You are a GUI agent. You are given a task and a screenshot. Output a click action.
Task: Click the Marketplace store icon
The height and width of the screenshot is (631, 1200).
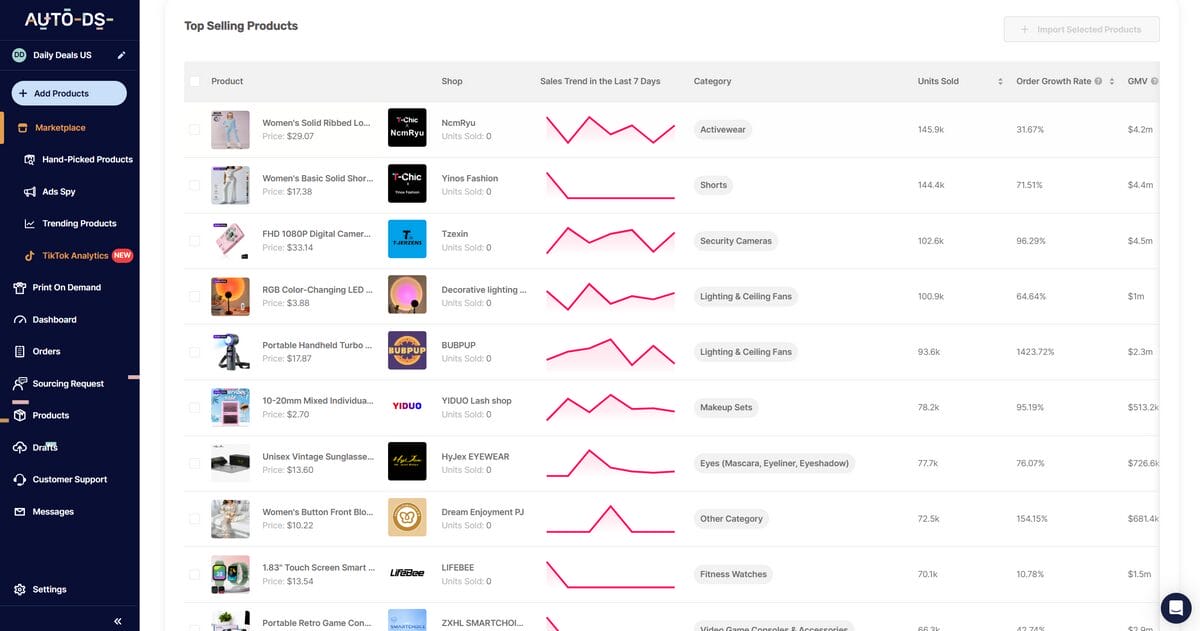[x=23, y=128]
